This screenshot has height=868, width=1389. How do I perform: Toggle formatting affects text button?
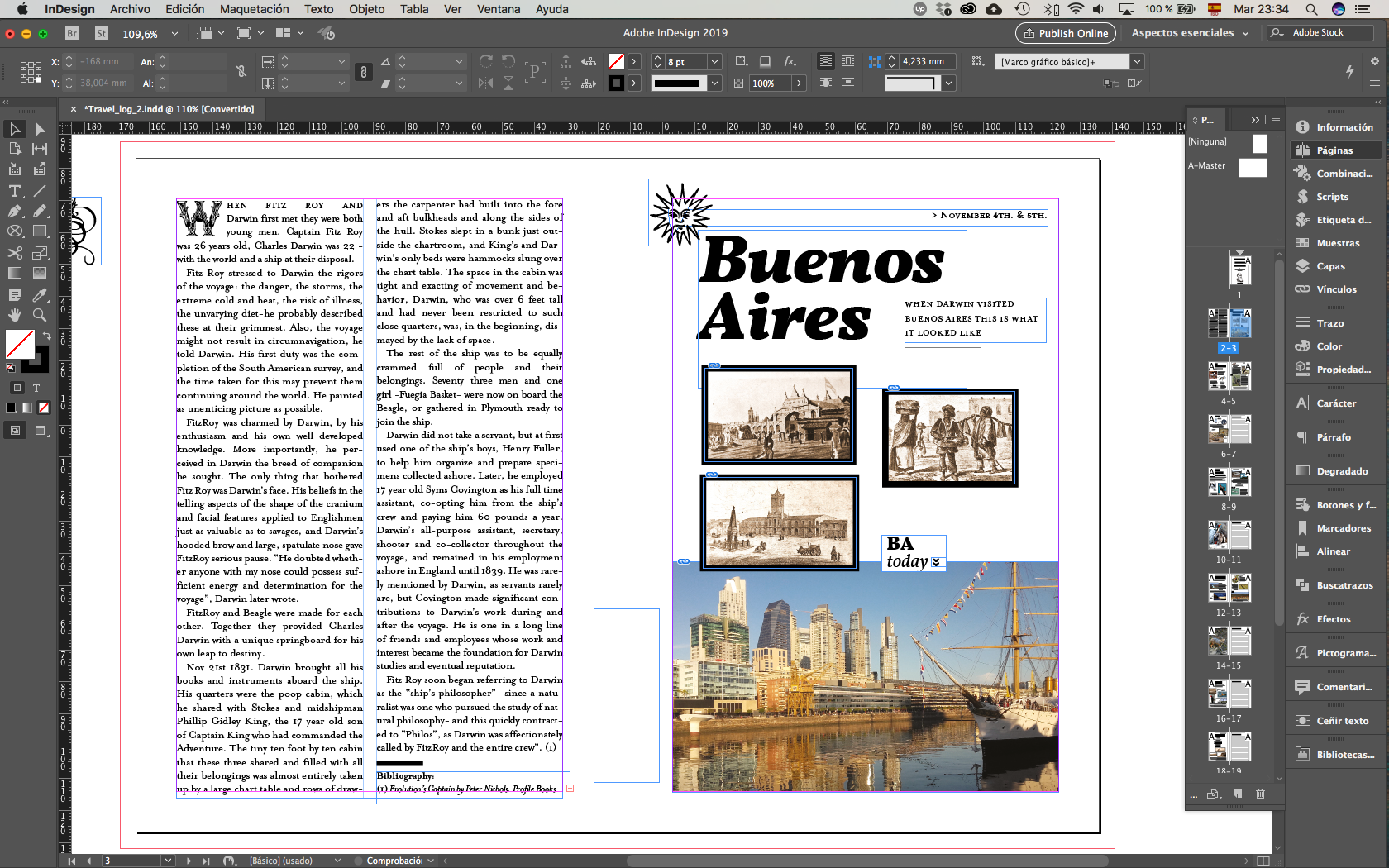click(36, 388)
